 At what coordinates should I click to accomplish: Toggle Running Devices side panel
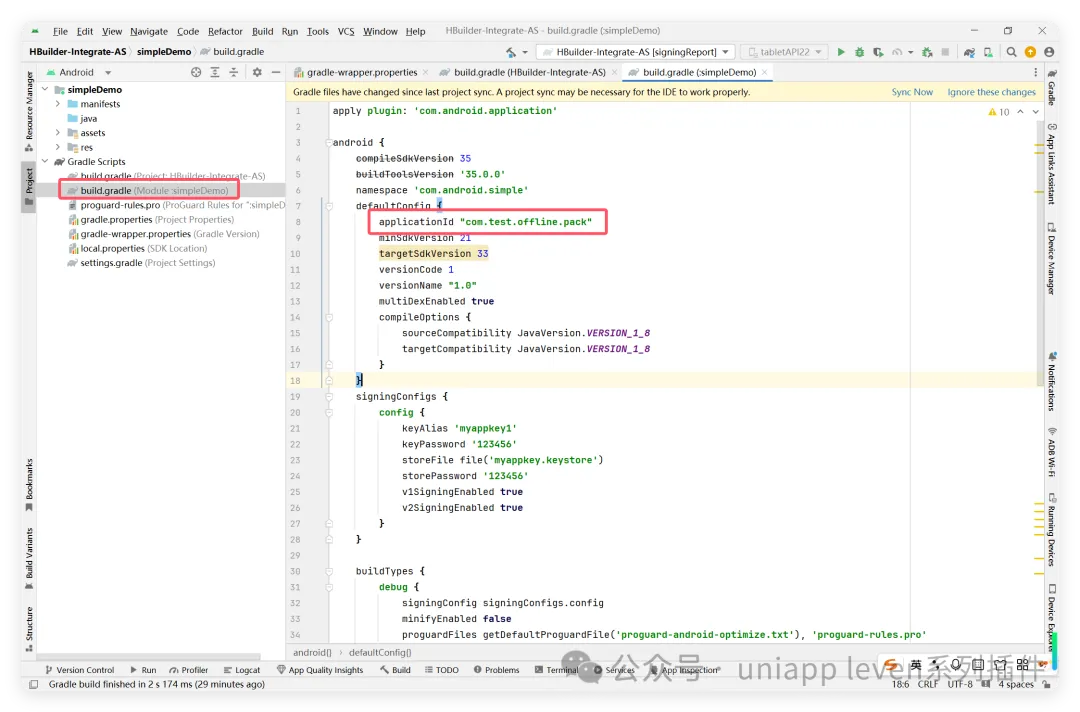point(1052,530)
